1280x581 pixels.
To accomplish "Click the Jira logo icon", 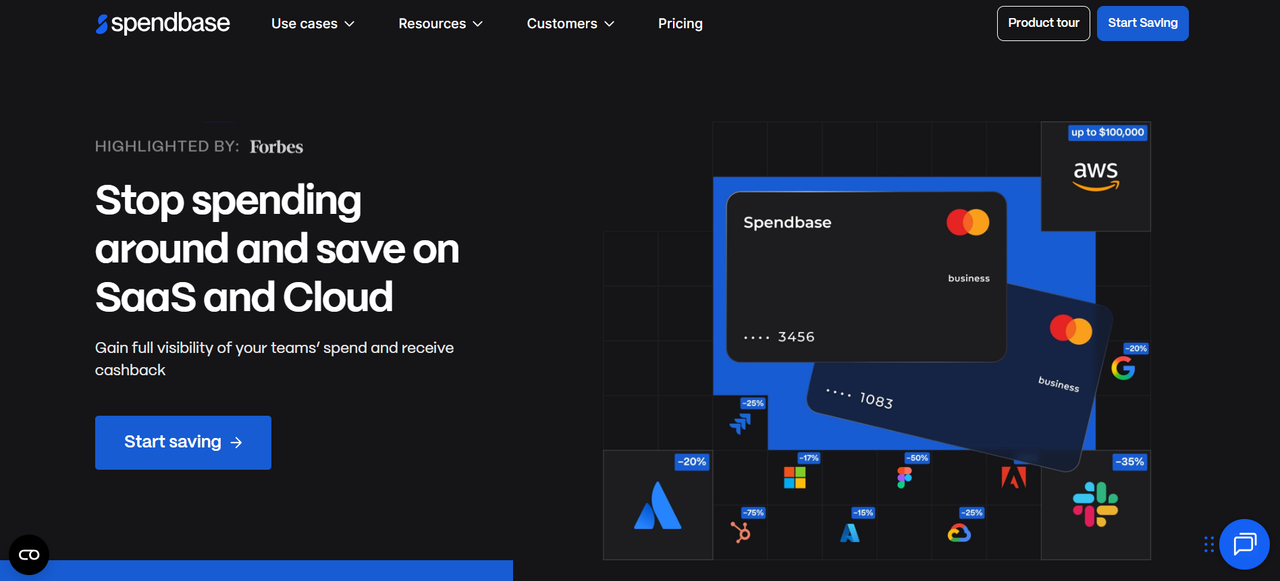I will point(740,423).
